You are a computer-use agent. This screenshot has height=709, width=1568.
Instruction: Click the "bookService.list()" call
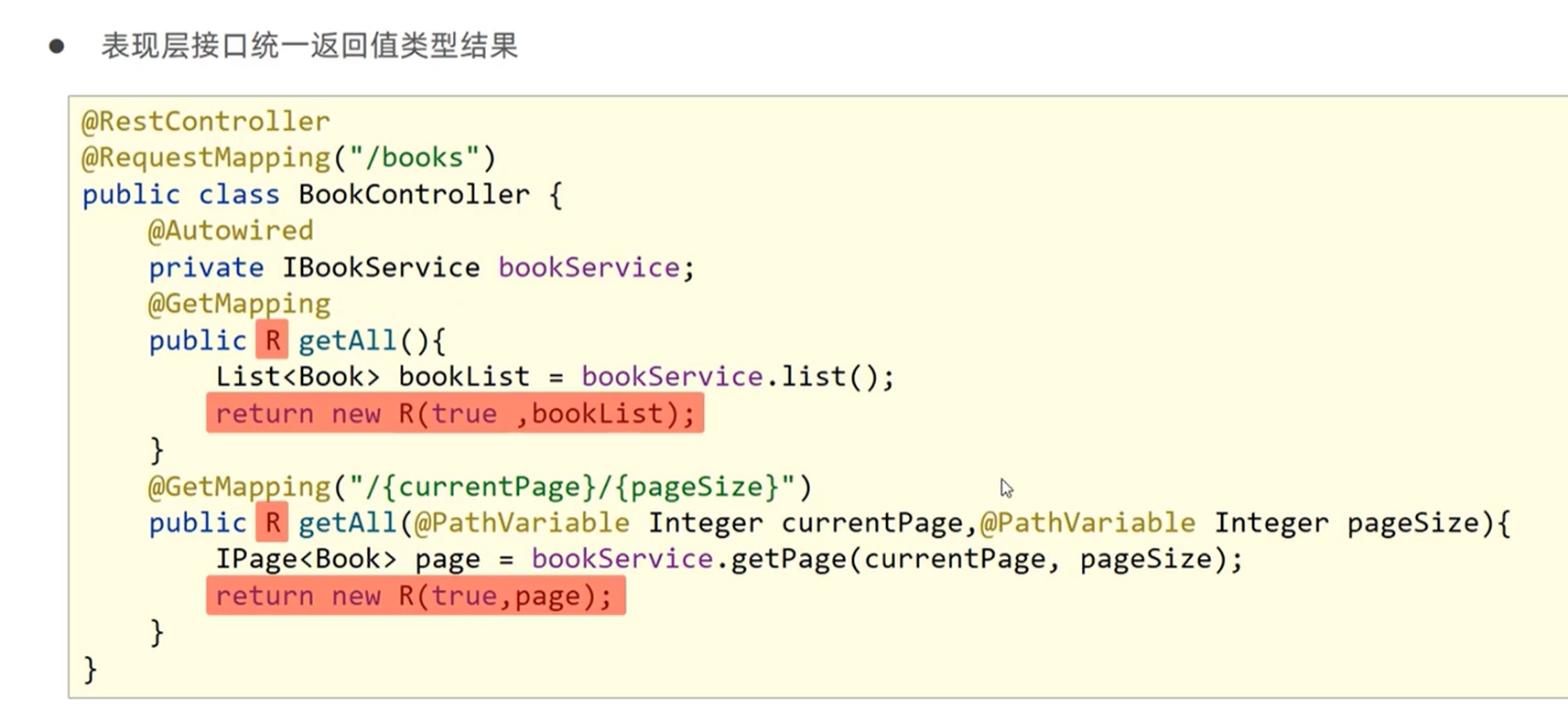(x=730, y=377)
